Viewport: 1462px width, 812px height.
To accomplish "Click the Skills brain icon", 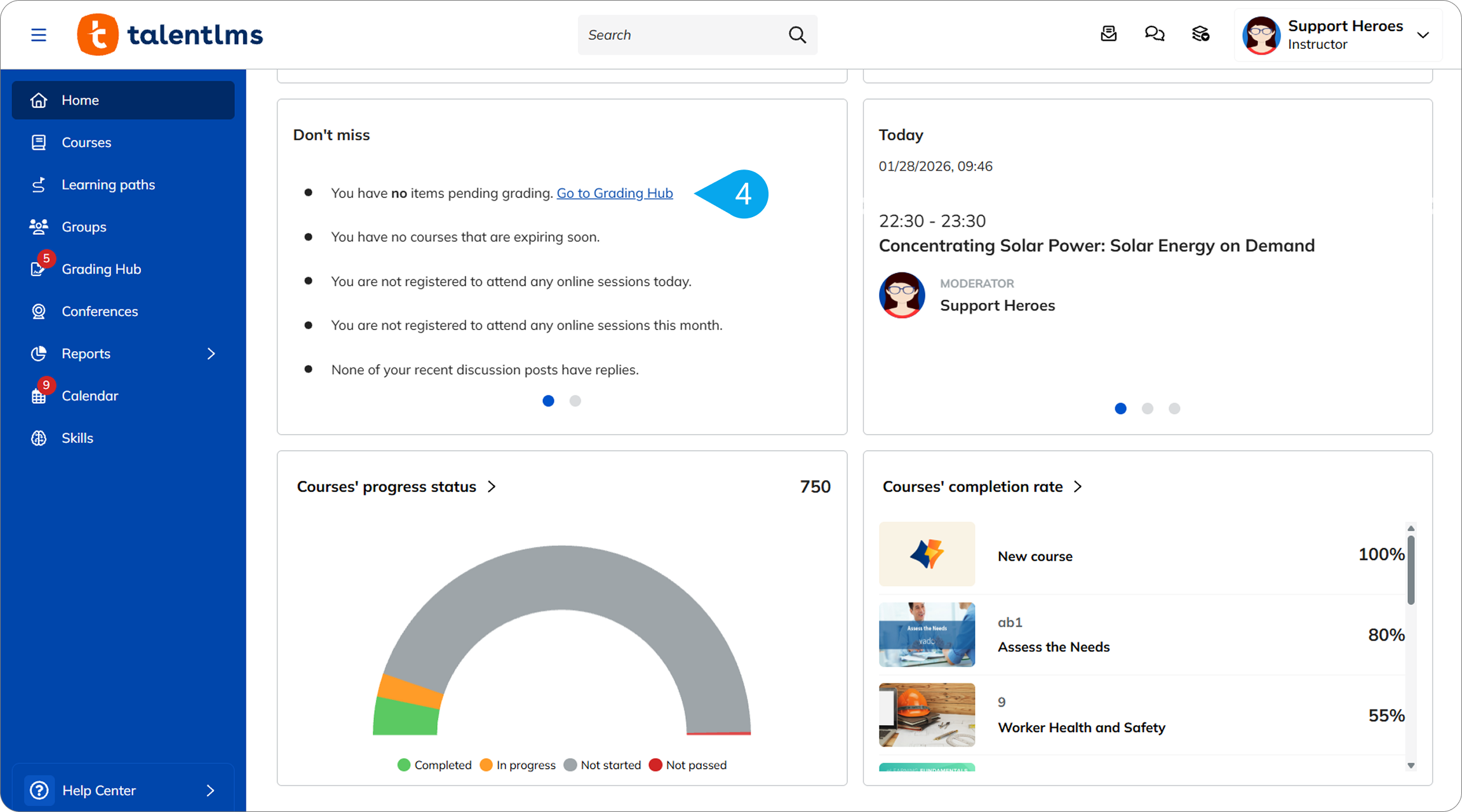I will tap(39, 438).
